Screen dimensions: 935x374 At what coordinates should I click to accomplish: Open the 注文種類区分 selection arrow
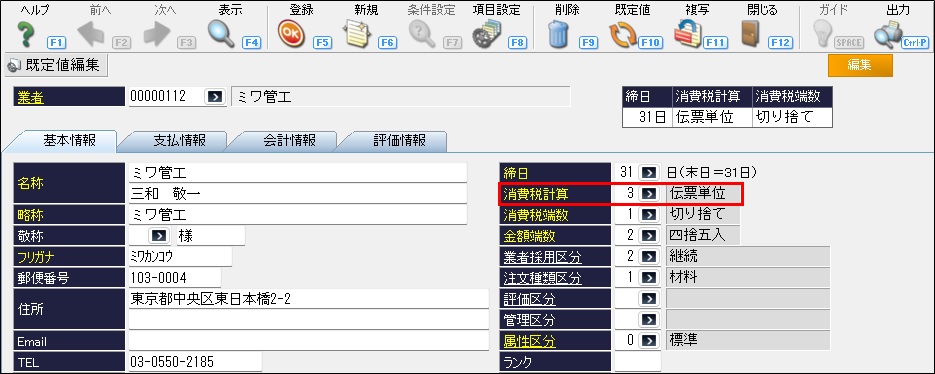(648, 277)
